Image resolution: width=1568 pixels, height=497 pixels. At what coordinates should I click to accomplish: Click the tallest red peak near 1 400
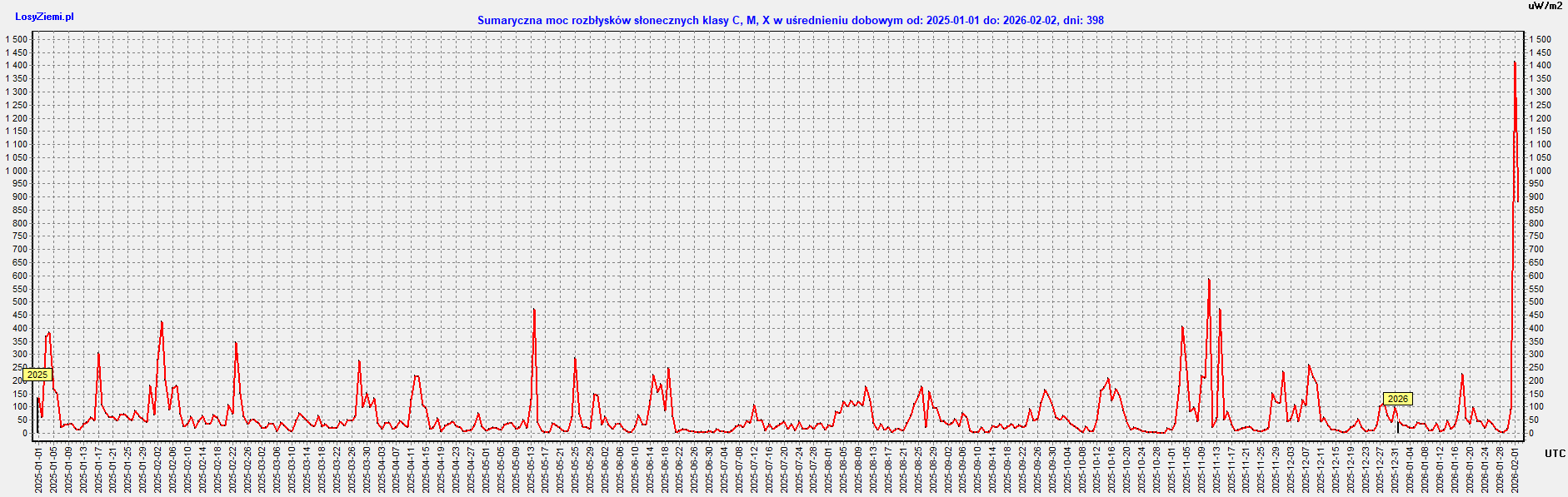tap(1515, 63)
